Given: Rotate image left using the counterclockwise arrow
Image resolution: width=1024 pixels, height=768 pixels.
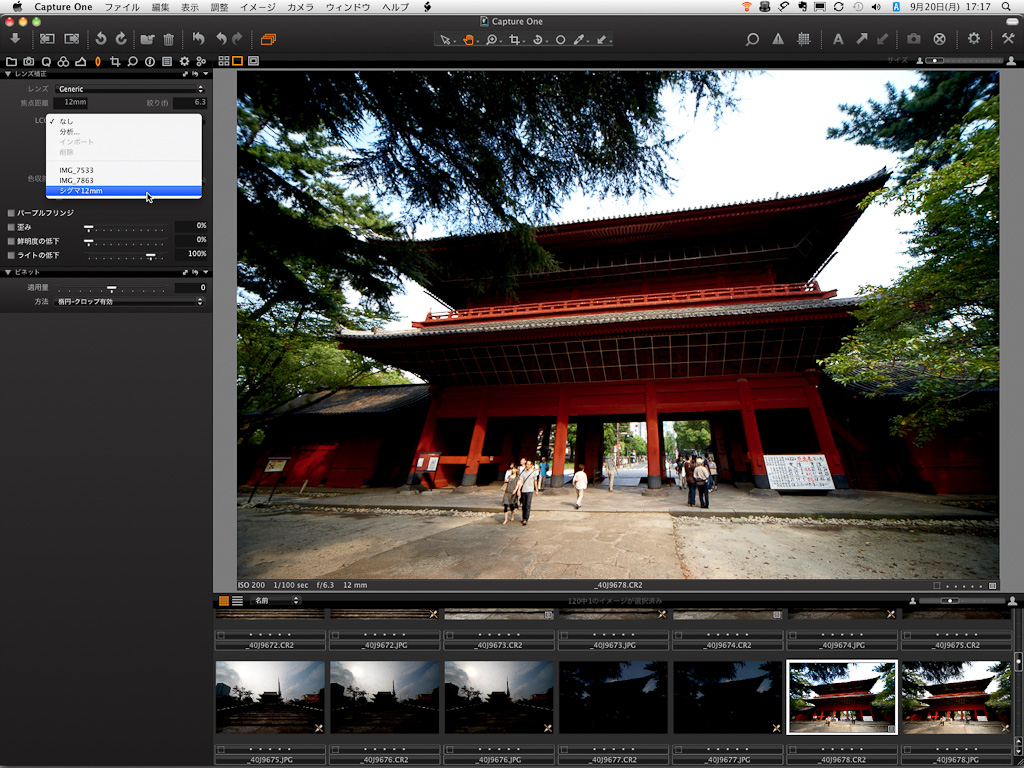Looking at the screenshot, I should point(100,39).
